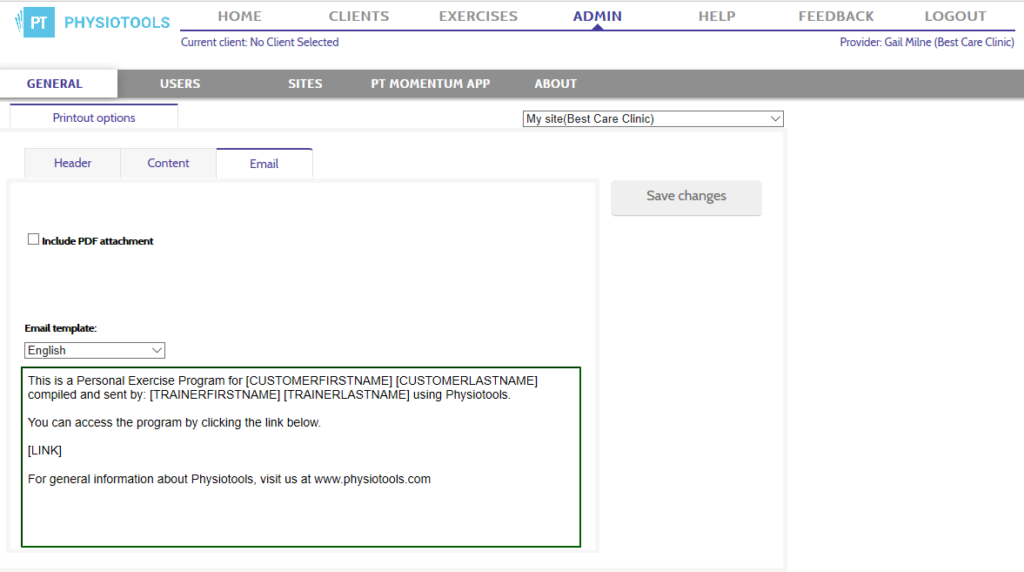
Task: Switch to the SITES admin tab
Action: (305, 84)
